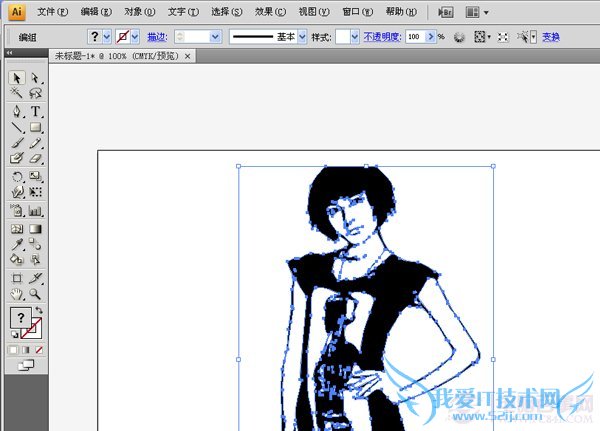This screenshot has height=431, width=600.
Task: Click the 不透明度 opacity link
Action: [x=382, y=37]
